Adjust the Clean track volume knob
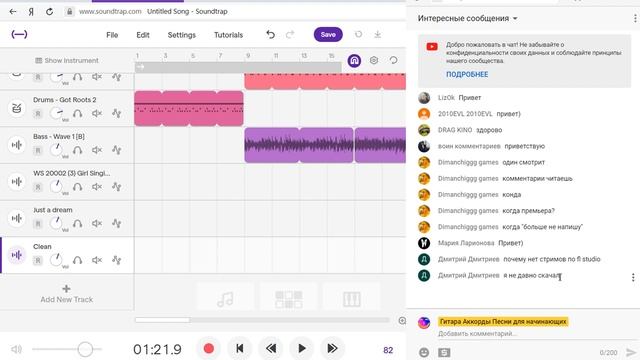 tap(57, 260)
